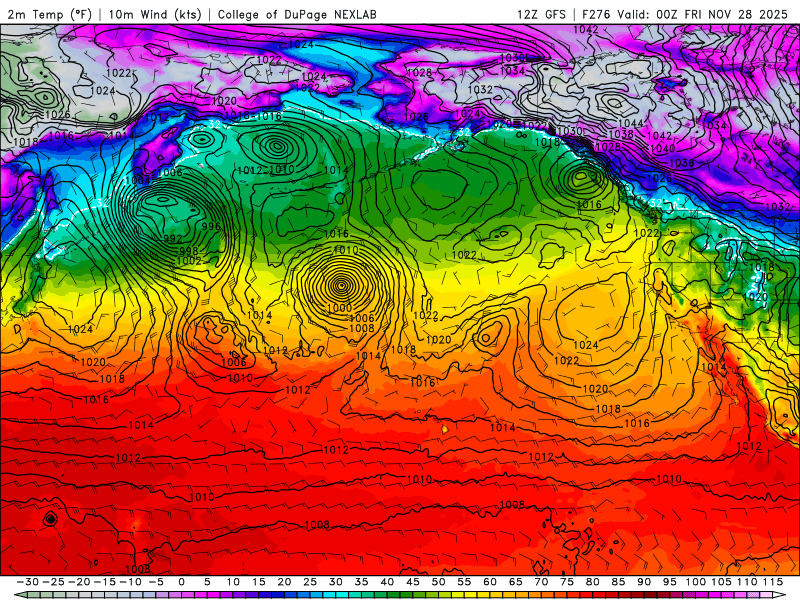The width and height of the screenshot is (800, 600).
Task: Click the 65 label on temperature scale
Action: coord(515,582)
